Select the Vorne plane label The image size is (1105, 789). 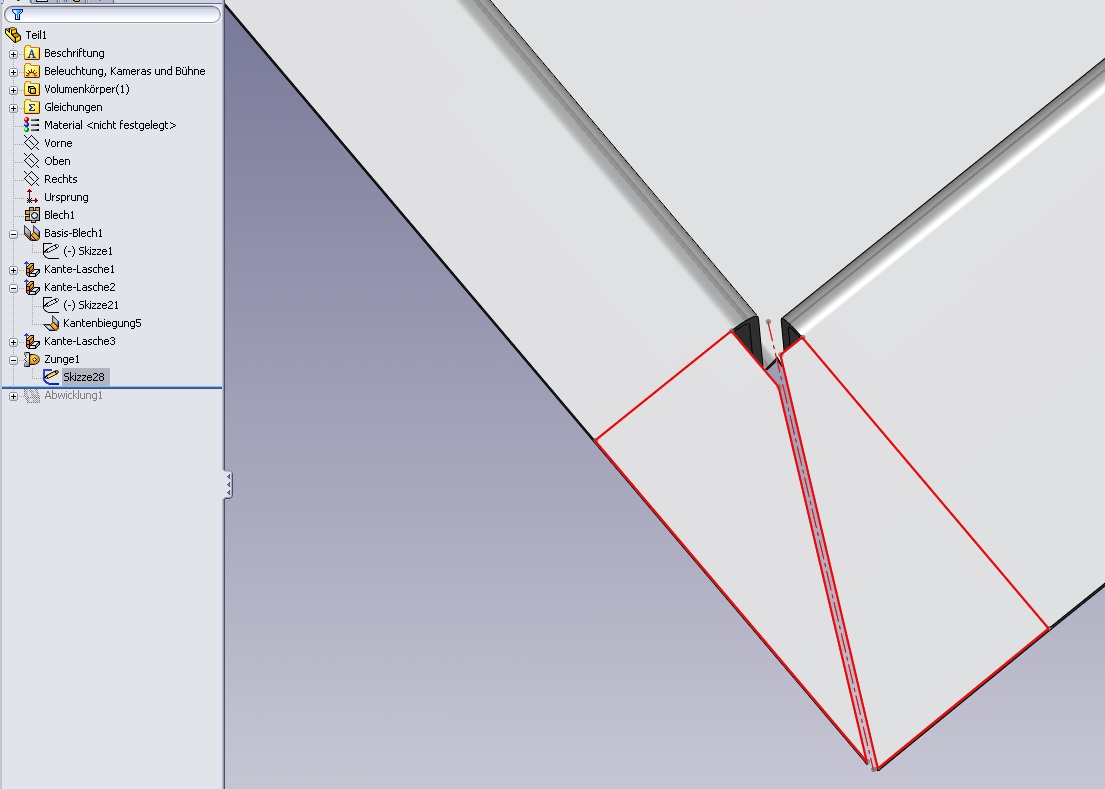pyautogui.click(x=58, y=143)
